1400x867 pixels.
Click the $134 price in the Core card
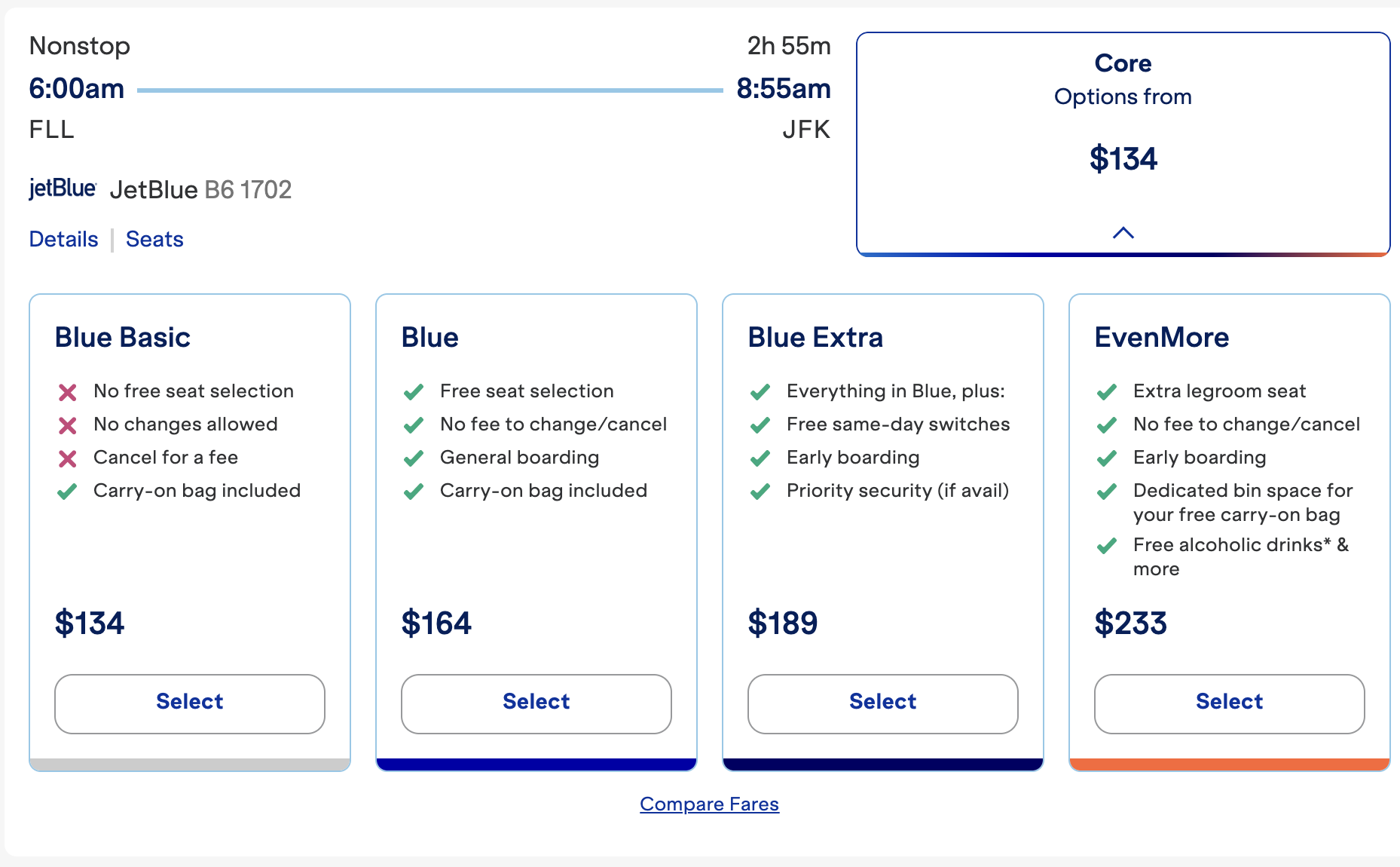(1123, 158)
